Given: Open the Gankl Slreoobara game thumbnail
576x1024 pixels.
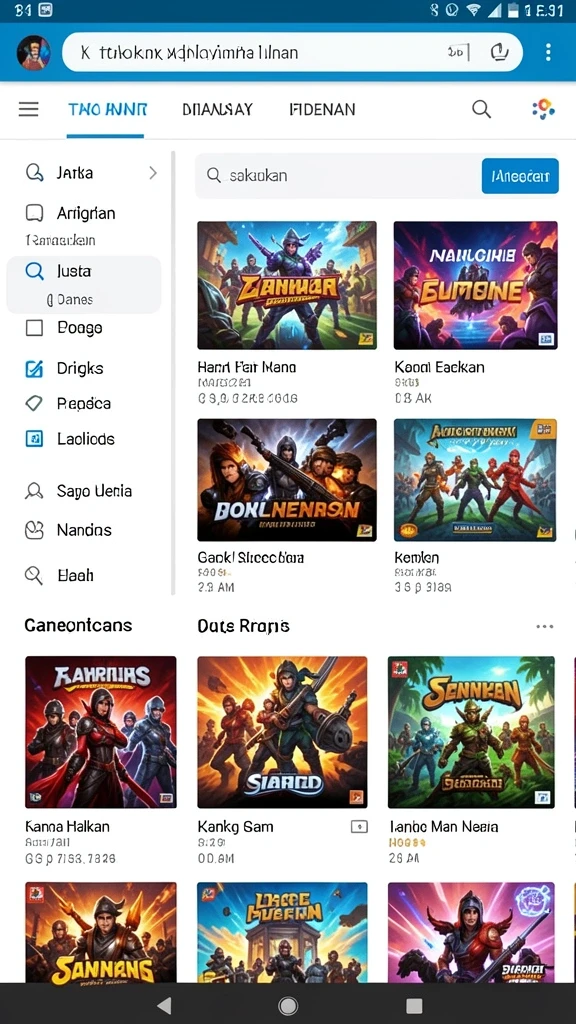Looking at the screenshot, I should click(287, 480).
